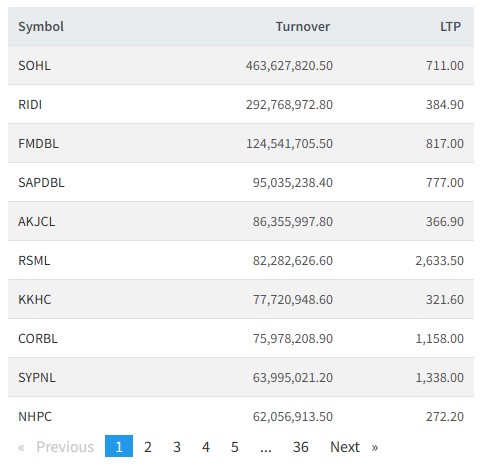Sort by the Turnover column header
The width and height of the screenshot is (489, 471).
[303, 27]
